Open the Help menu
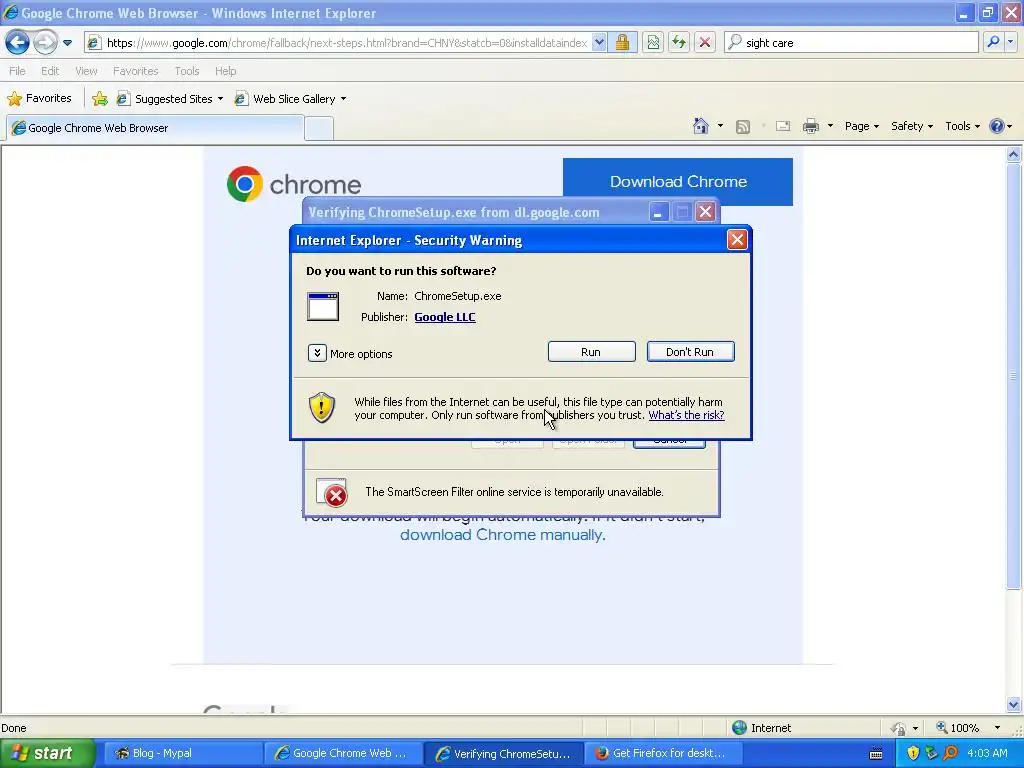1024x768 pixels. [x=225, y=71]
